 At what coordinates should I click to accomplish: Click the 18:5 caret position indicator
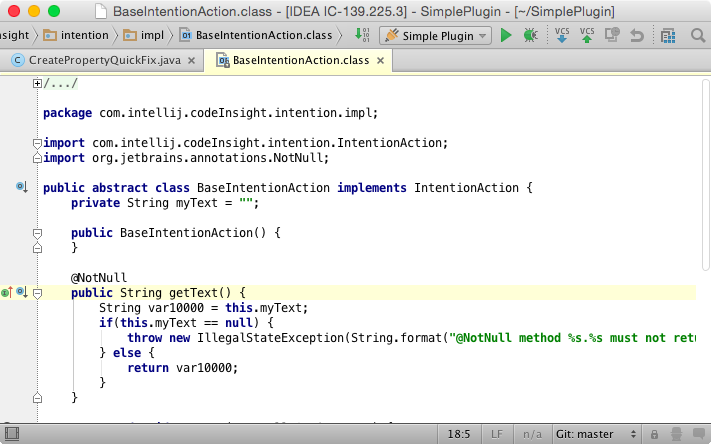point(458,434)
